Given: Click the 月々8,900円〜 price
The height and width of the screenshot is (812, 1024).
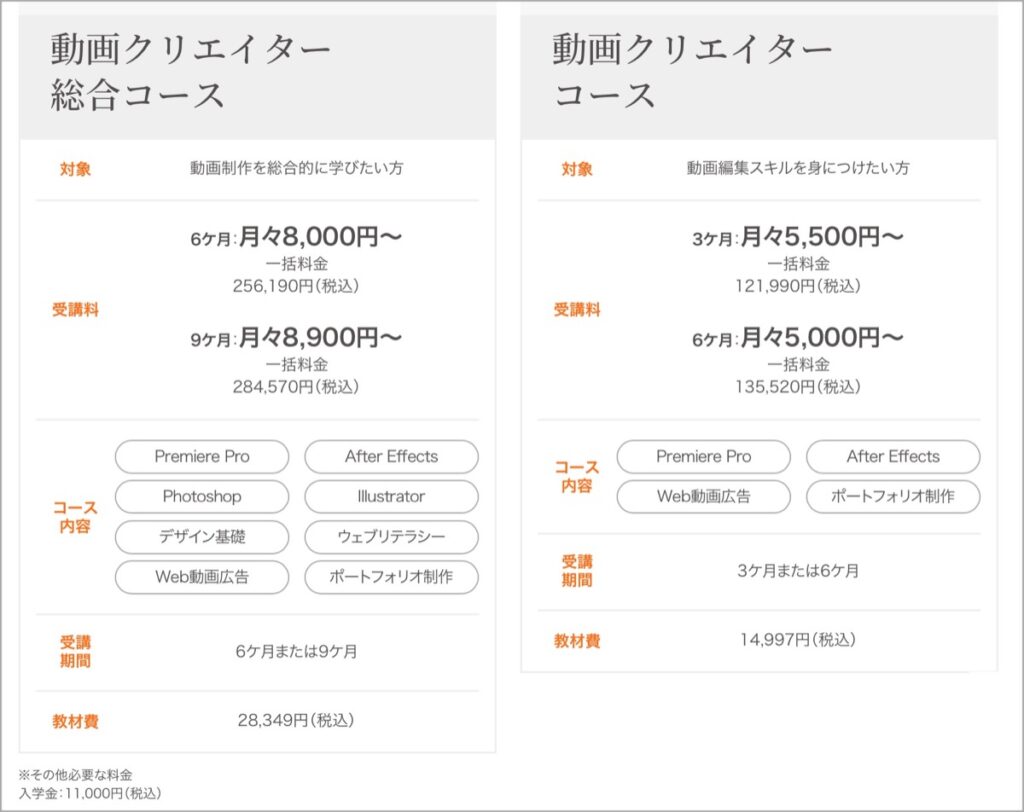Looking at the screenshot, I should pyautogui.click(x=320, y=337).
